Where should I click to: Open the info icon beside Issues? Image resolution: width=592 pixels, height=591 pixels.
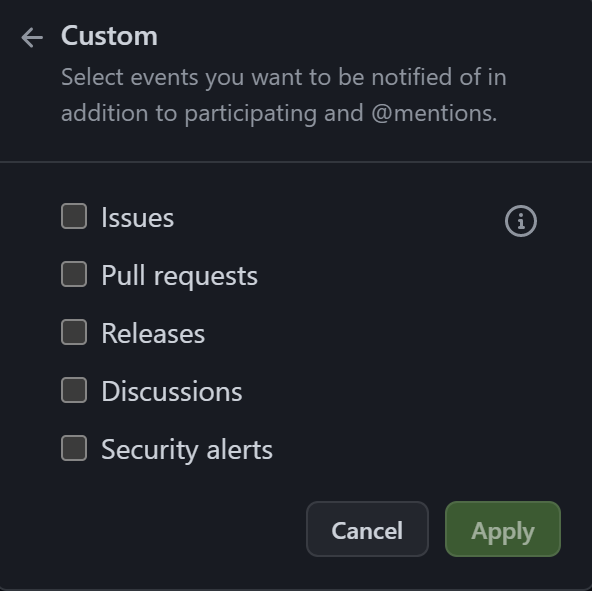[521, 221]
